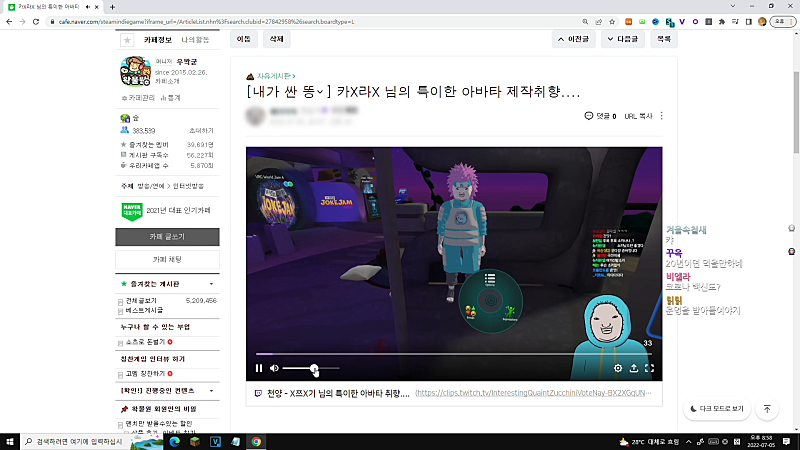Click the 이동 (move) button
The height and width of the screenshot is (450, 800).
[x=244, y=39]
